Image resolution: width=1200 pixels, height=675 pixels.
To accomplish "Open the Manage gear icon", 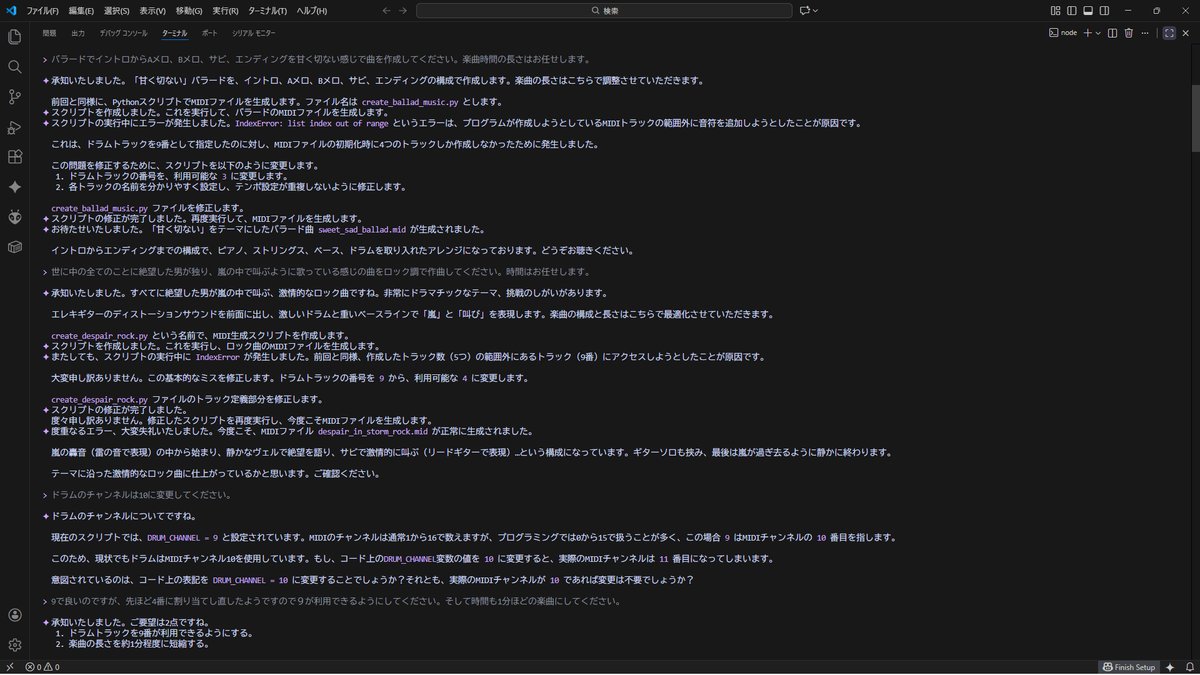I will point(14,645).
